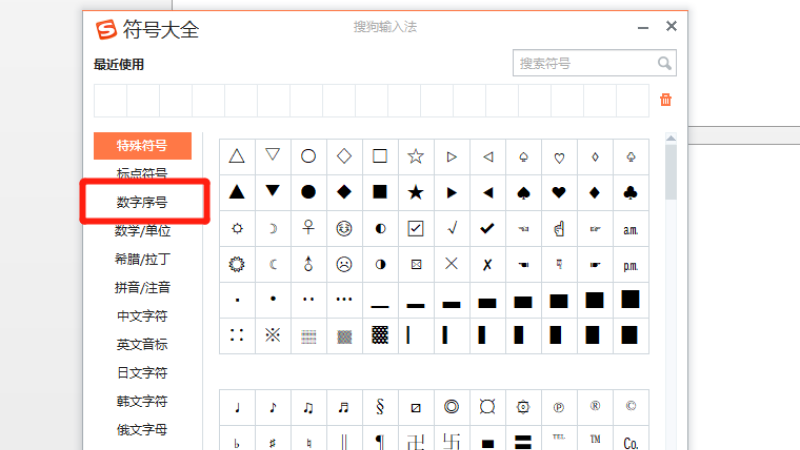Open the 标点符号 category
The width and height of the screenshot is (800, 450).
point(142,173)
